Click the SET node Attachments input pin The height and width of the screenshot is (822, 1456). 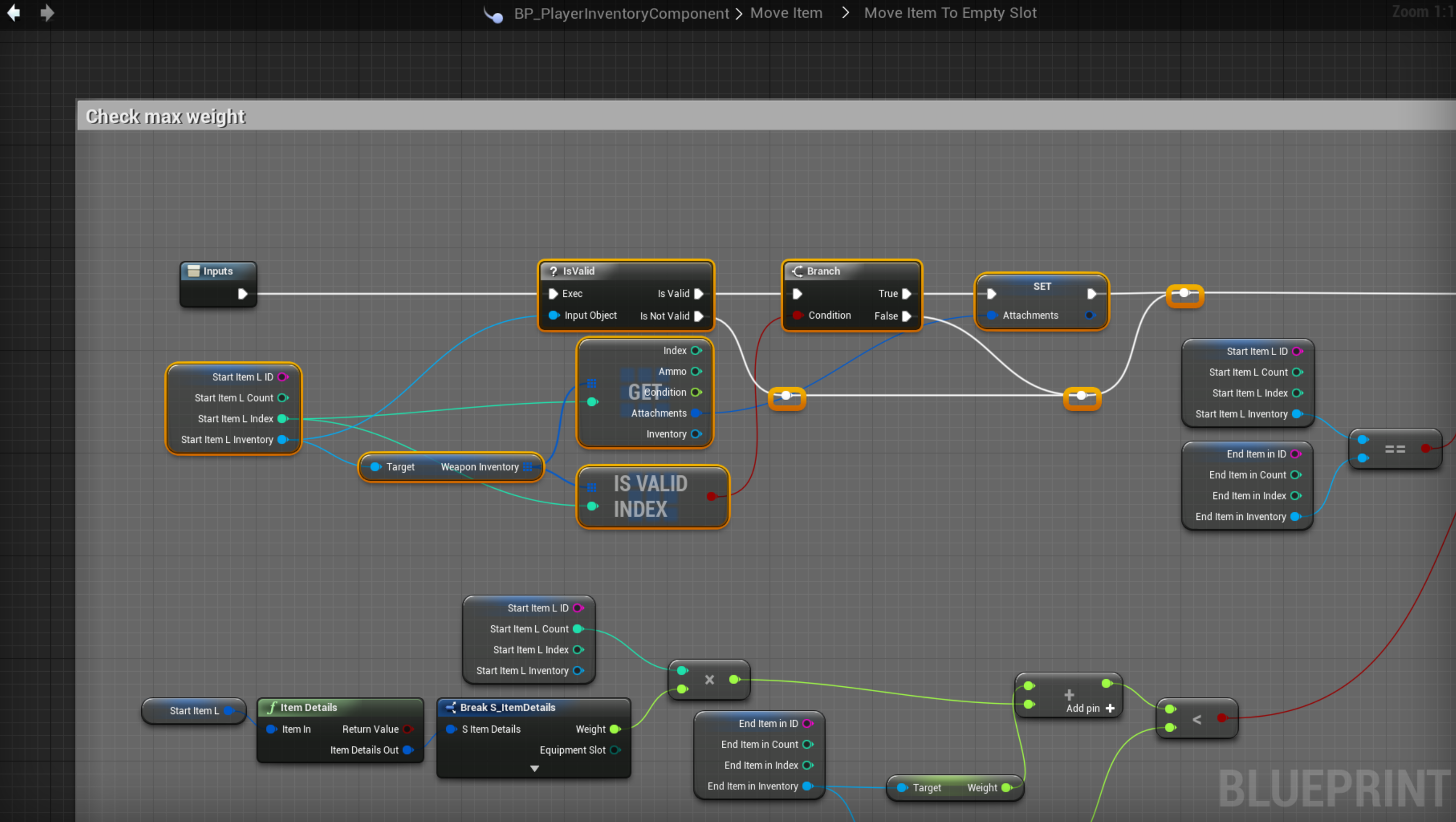992,315
